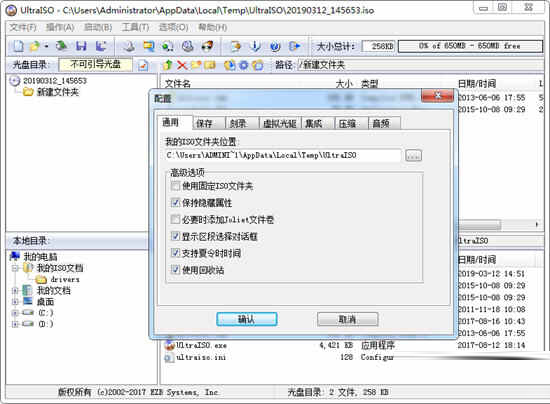Image resolution: width=550 pixels, height=404 pixels.
Task: Open 操作(A) menu
Action: 60,27
